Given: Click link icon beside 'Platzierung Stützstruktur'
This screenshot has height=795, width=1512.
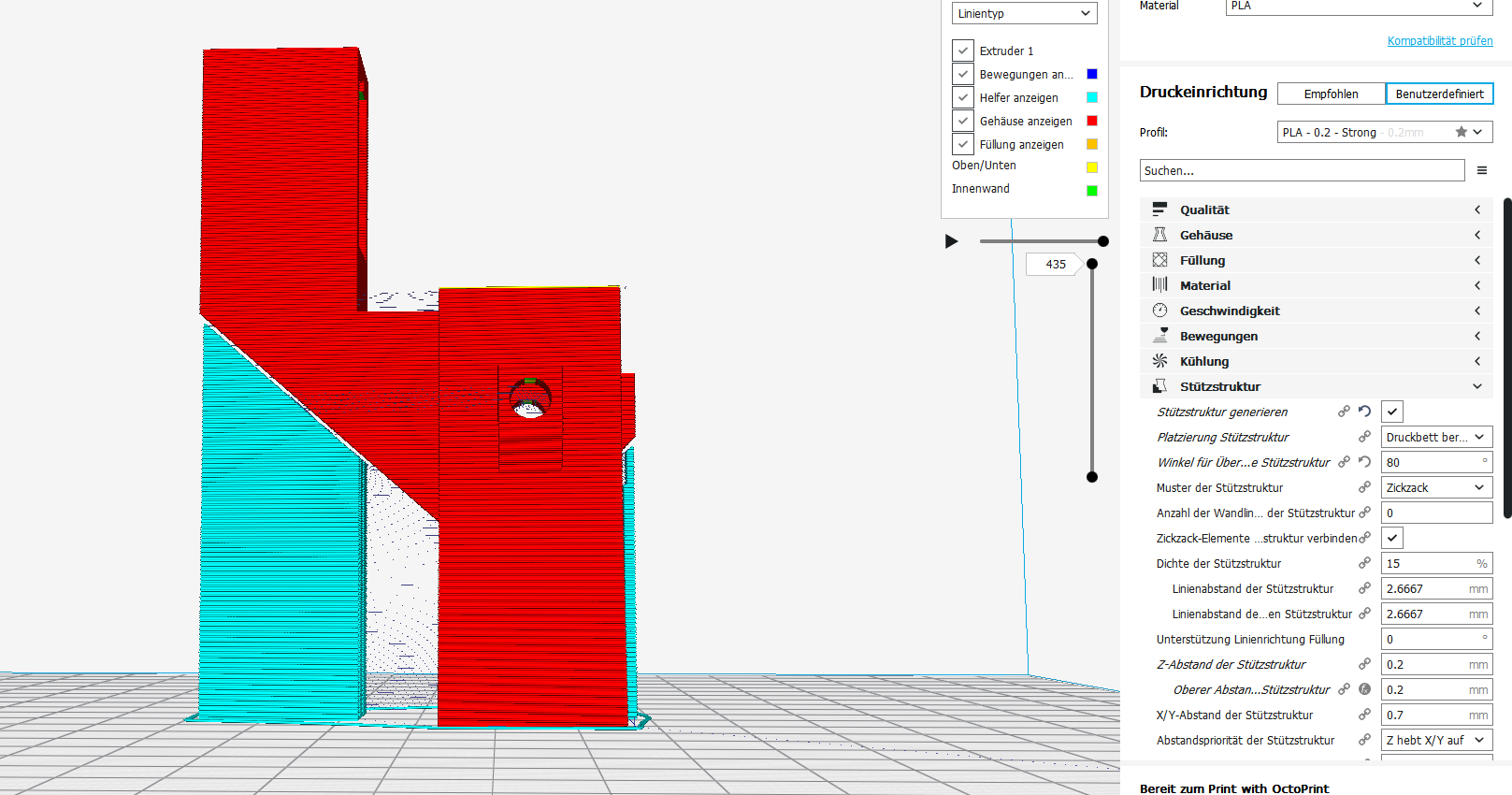Looking at the screenshot, I should [1365, 437].
